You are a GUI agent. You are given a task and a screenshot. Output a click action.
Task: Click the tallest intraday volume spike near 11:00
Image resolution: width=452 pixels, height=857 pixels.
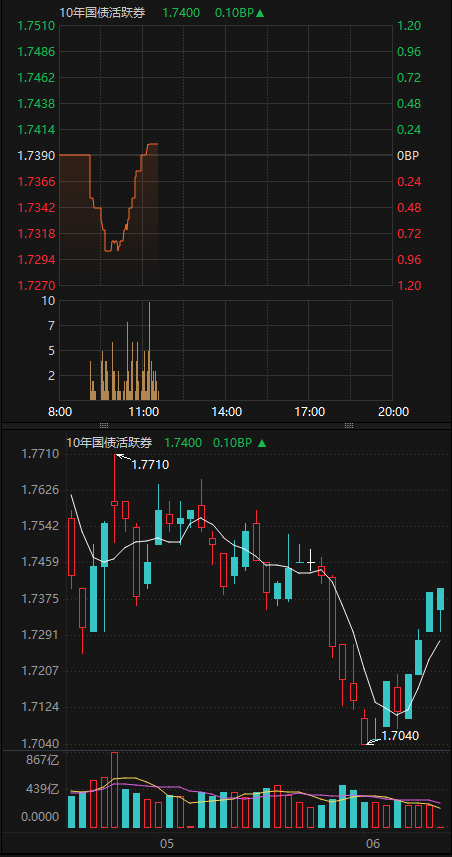click(149, 350)
